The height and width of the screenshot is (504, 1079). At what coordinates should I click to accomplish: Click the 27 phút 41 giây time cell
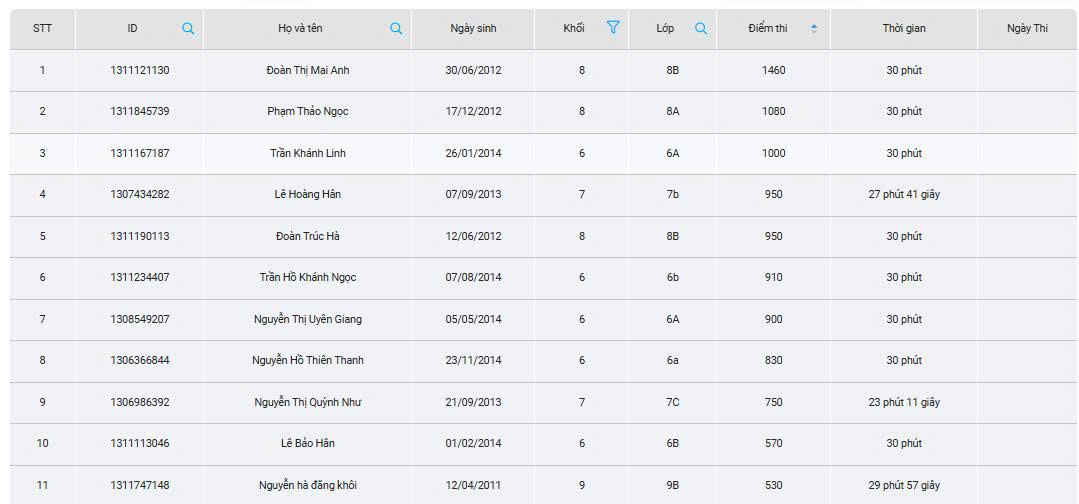click(903, 195)
